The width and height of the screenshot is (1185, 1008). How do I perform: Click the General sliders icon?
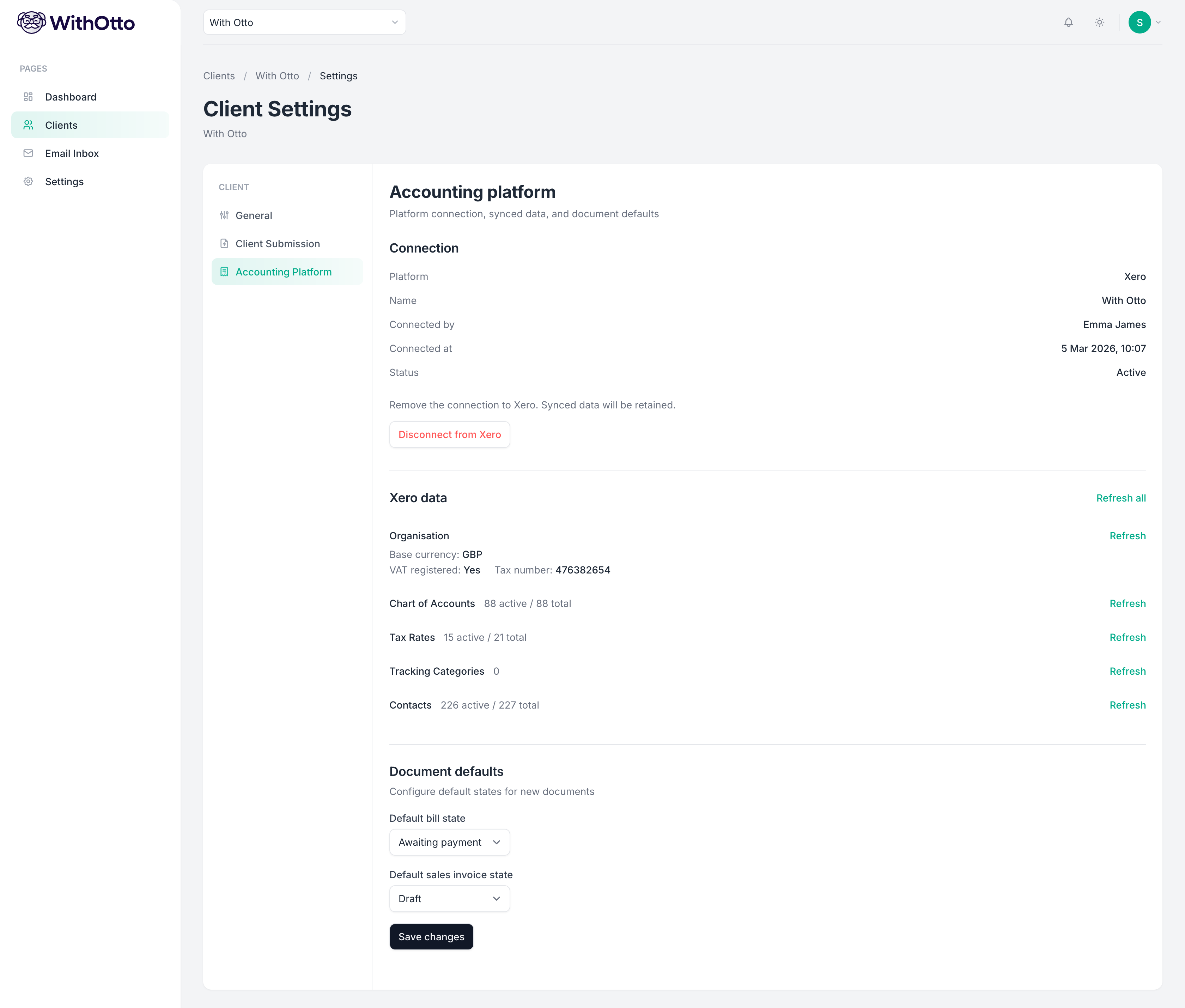pyautogui.click(x=224, y=215)
